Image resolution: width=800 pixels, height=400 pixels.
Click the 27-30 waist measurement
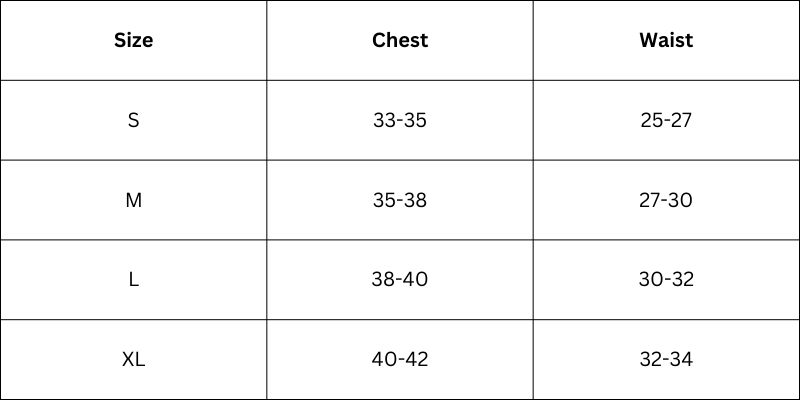click(666, 200)
